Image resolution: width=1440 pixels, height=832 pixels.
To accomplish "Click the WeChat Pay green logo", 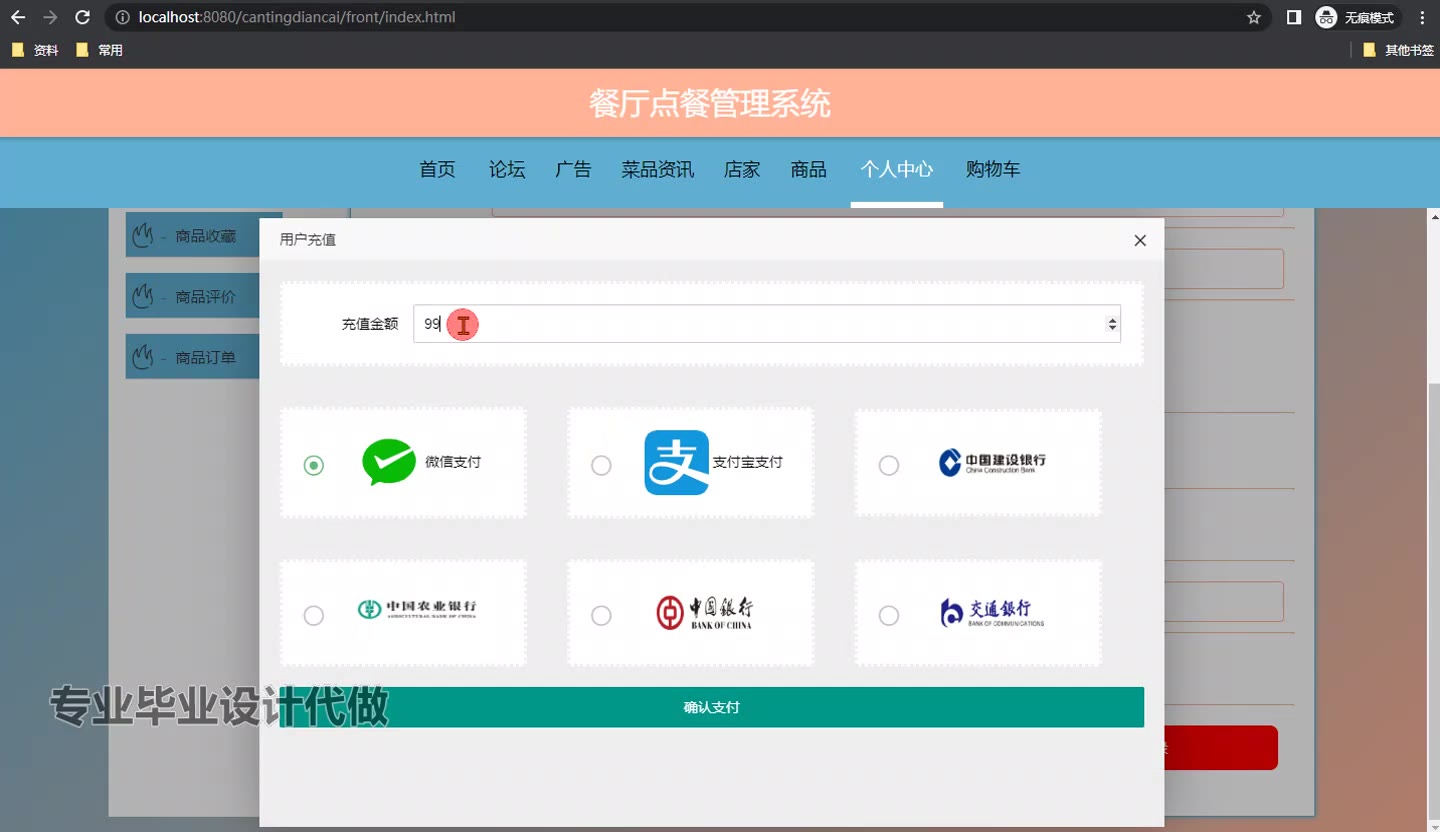I will click(388, 462).
